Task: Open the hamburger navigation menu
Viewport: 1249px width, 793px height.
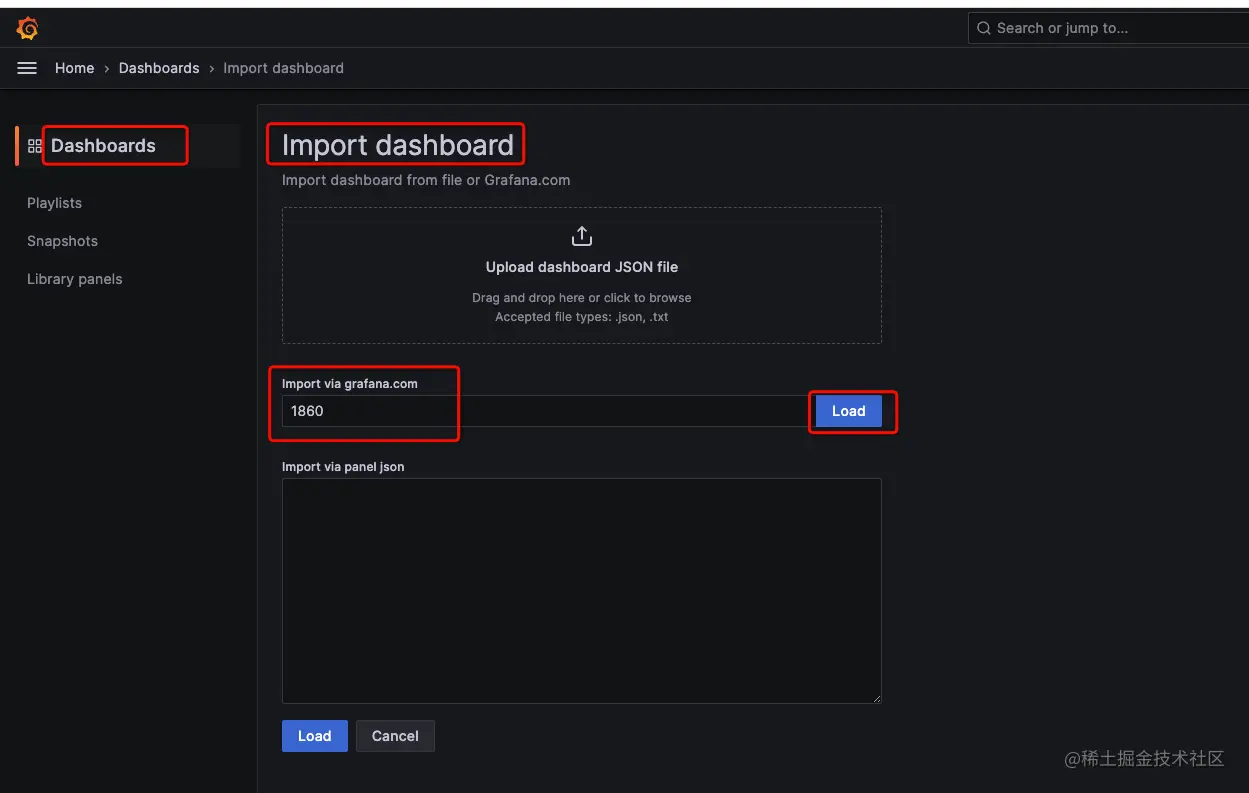Action: [27, 68]
